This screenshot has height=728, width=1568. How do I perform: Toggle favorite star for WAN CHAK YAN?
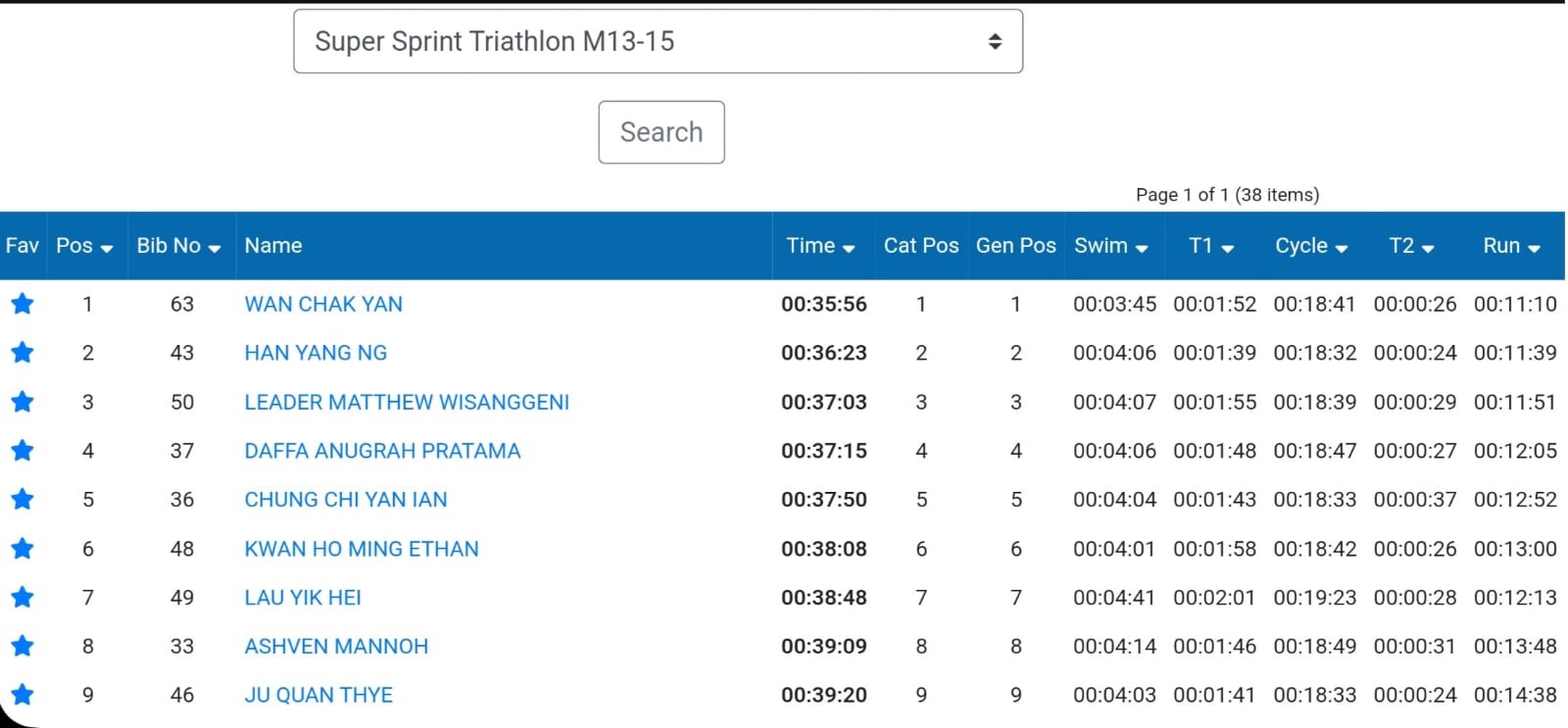23,304
